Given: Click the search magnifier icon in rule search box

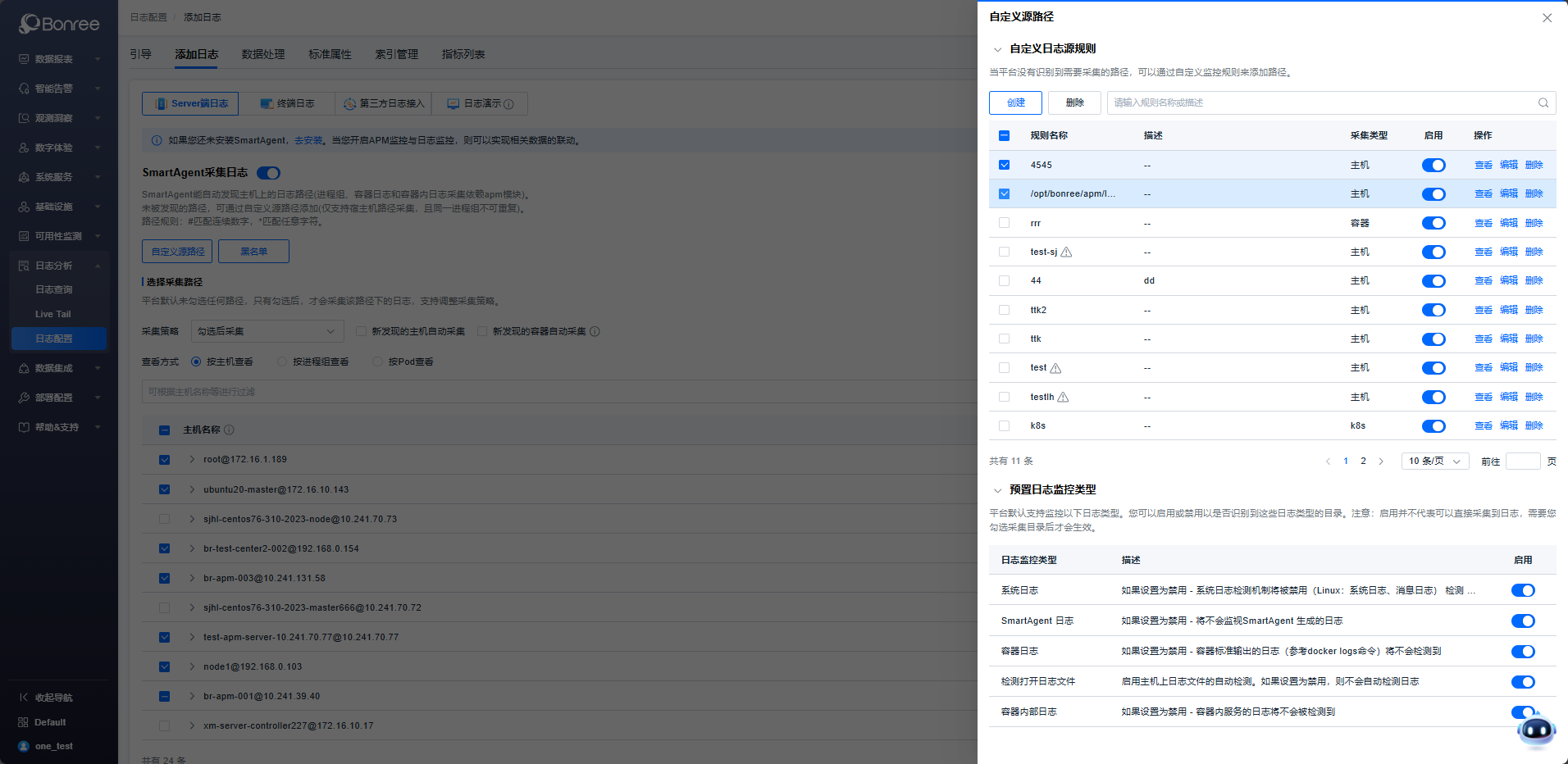Looking at the screenshot, I should 1543,102.
